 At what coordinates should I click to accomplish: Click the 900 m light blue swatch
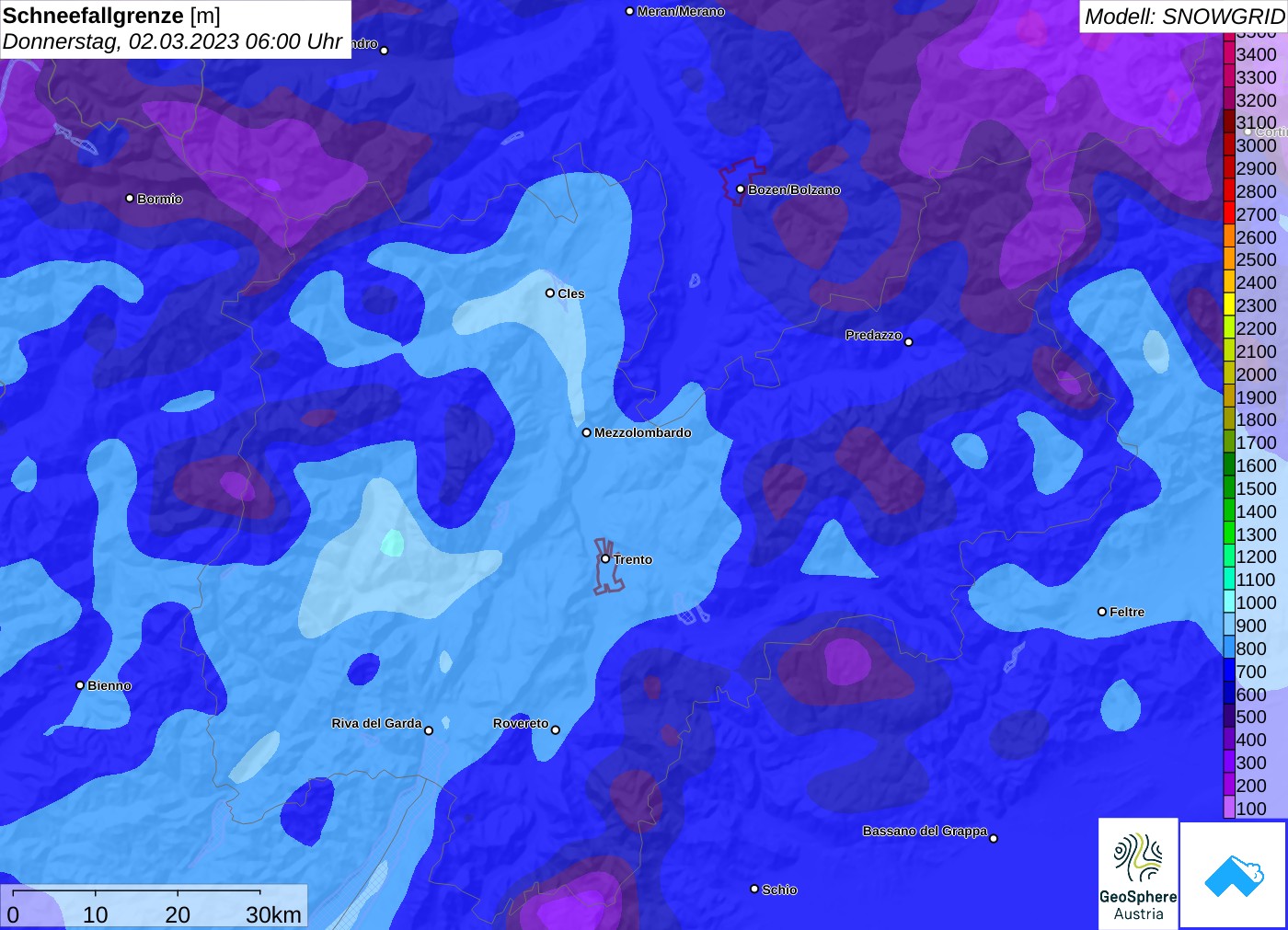coord(1229,626)
